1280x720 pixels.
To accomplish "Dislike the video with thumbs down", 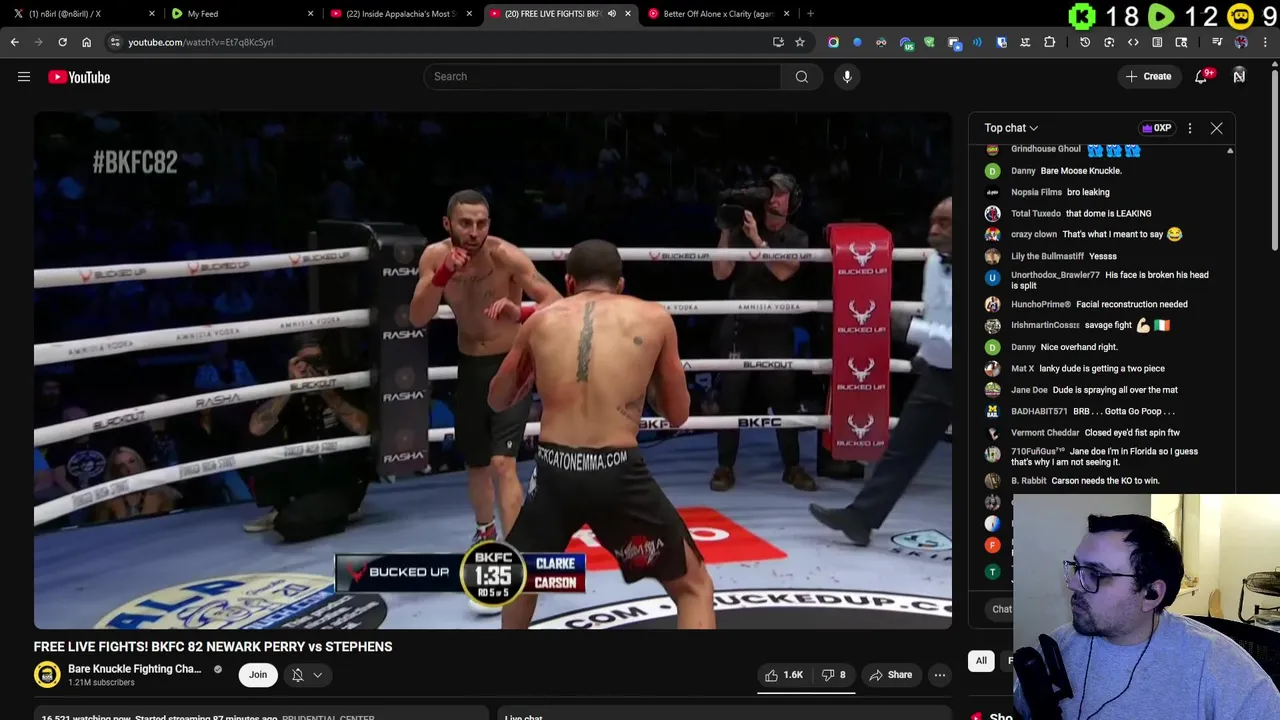I will (x=833, y=675).
